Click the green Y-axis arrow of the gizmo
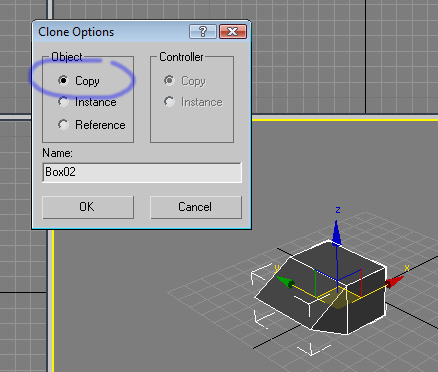Viewport: 438px width, 372px height. [x=285, y=282]
